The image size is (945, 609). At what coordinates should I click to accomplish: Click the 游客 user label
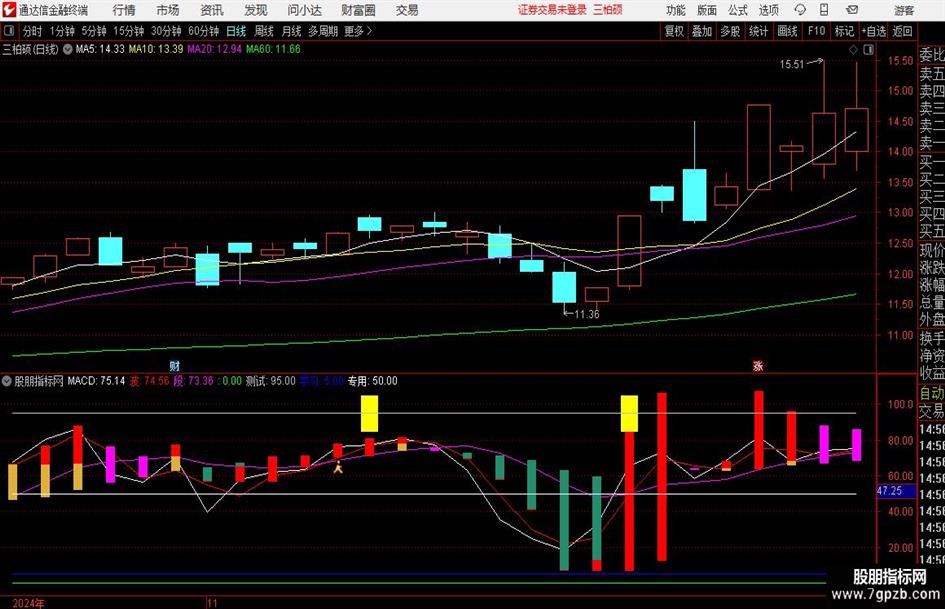click(x=904, y=10)
